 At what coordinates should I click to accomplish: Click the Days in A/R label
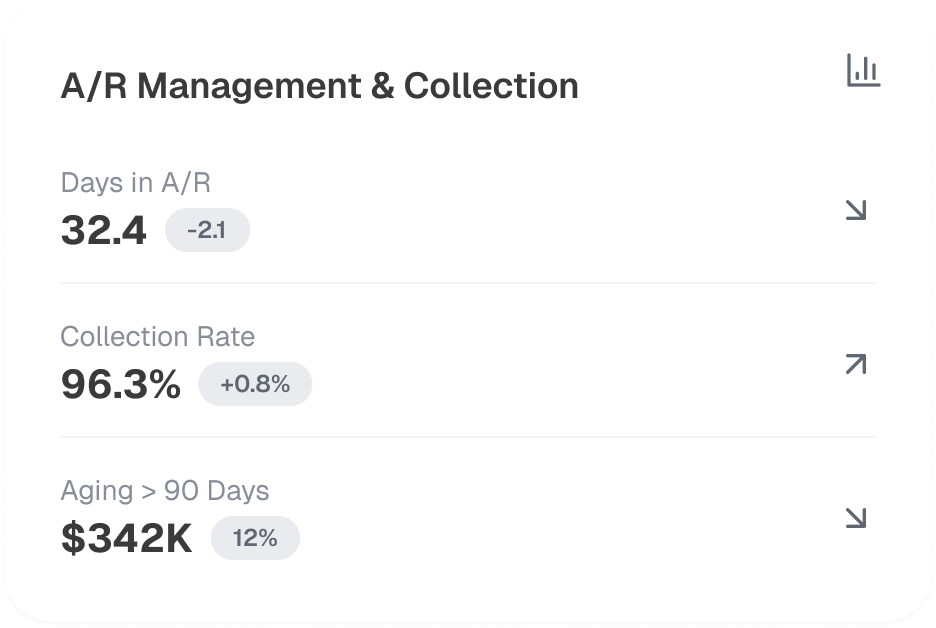tap(135, 183)
